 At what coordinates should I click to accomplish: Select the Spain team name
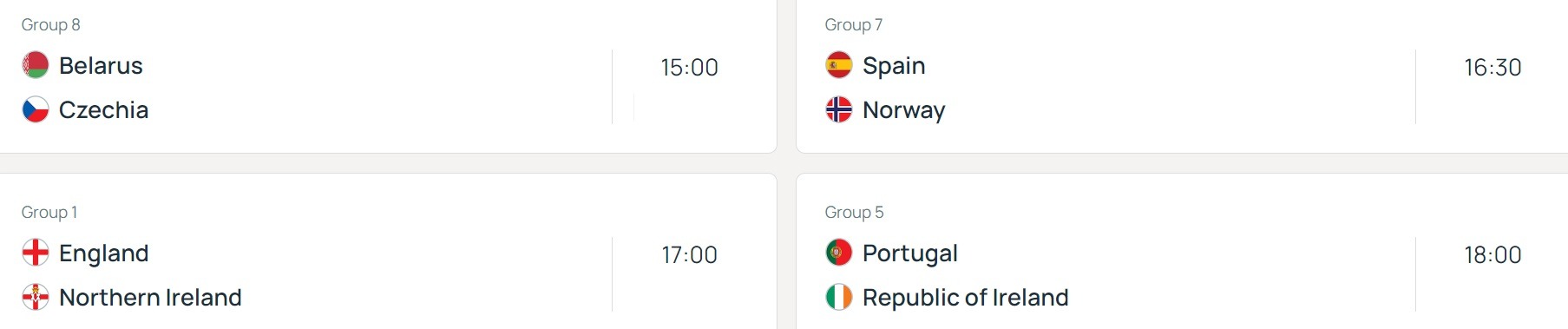894,67
